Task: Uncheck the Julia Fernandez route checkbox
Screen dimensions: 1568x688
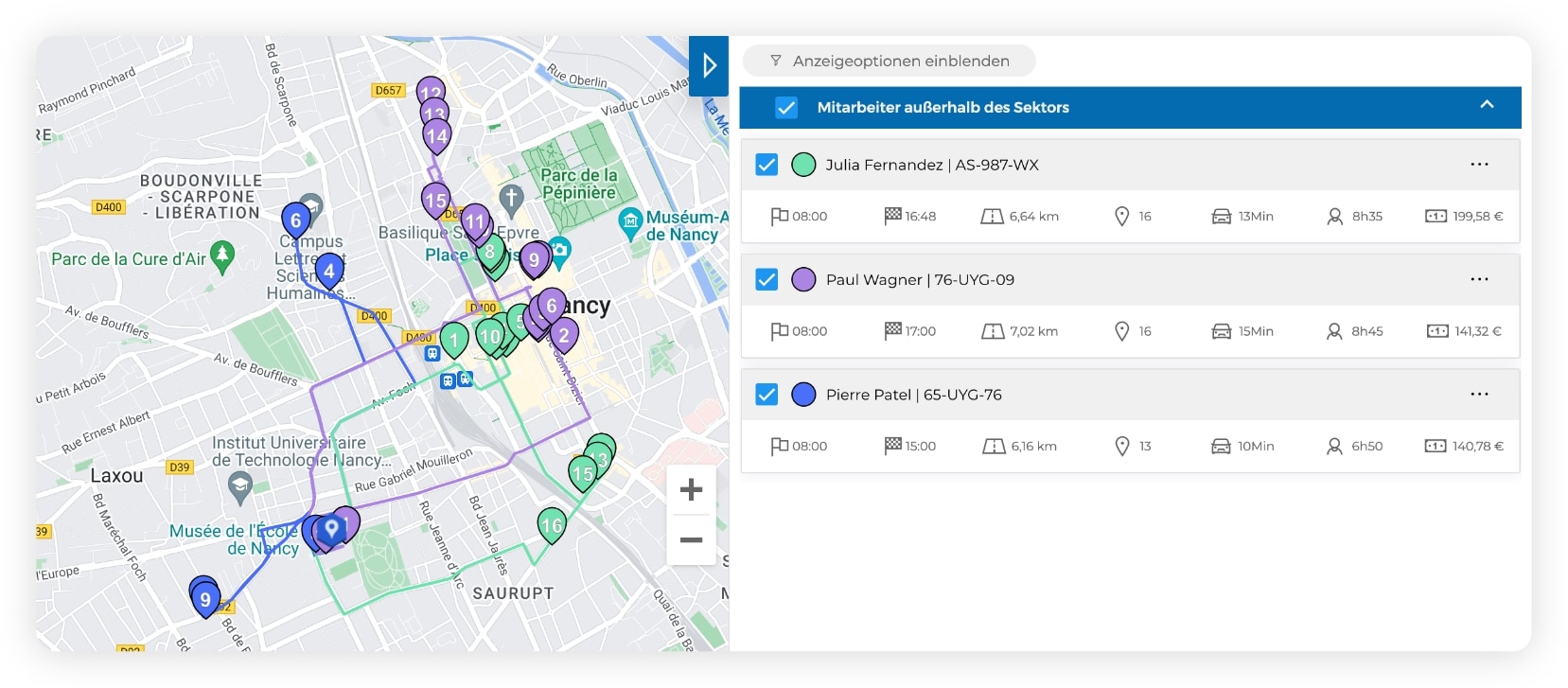Action: [x=766, y=165]
